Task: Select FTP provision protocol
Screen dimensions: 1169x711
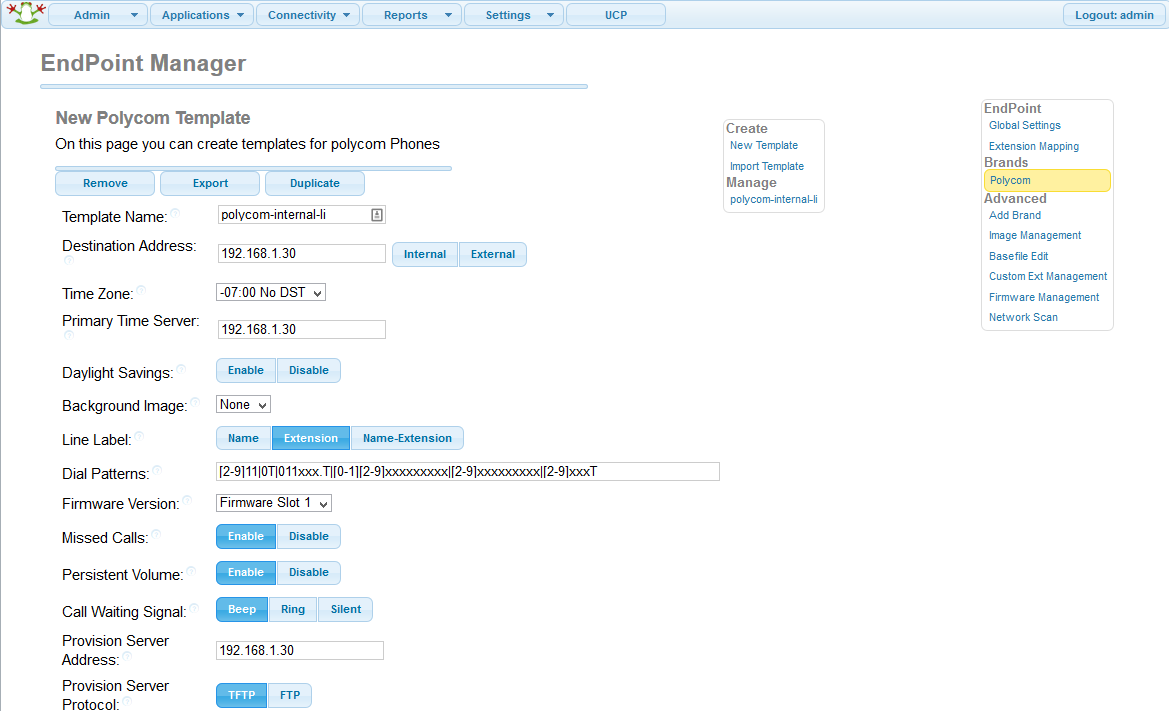Action: 290,695
